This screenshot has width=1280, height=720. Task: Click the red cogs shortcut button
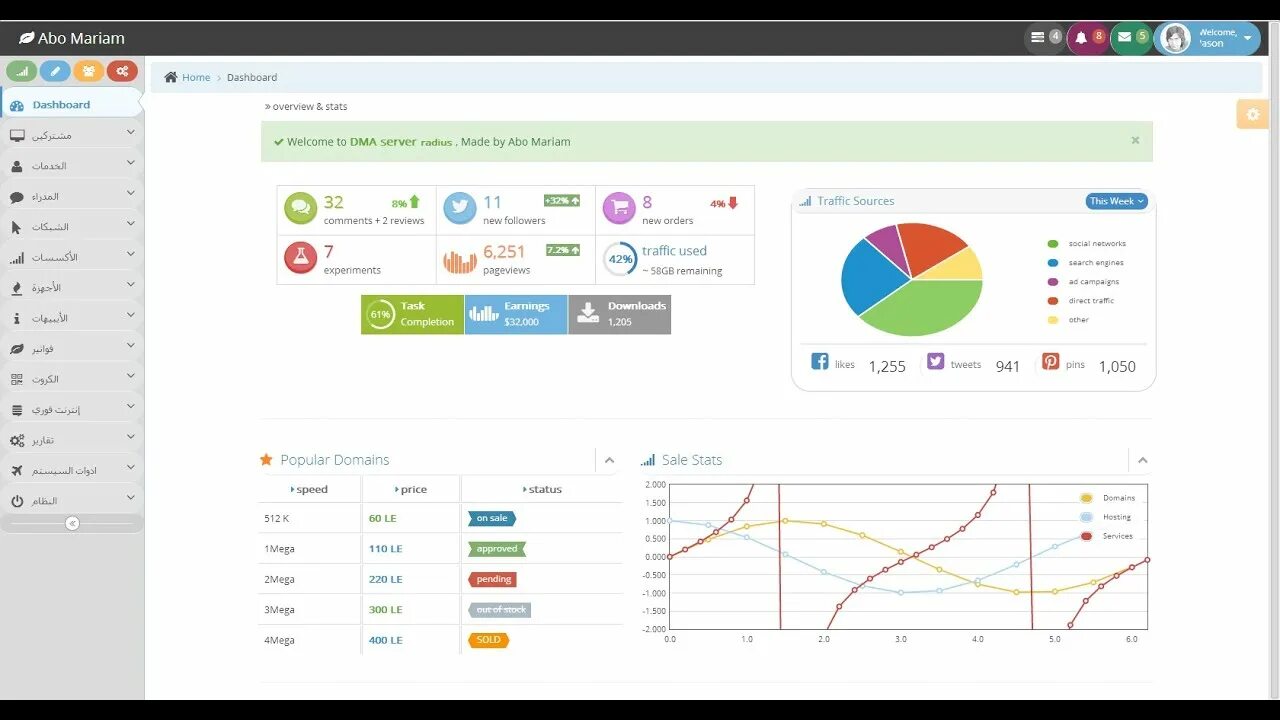pos(122,71)
